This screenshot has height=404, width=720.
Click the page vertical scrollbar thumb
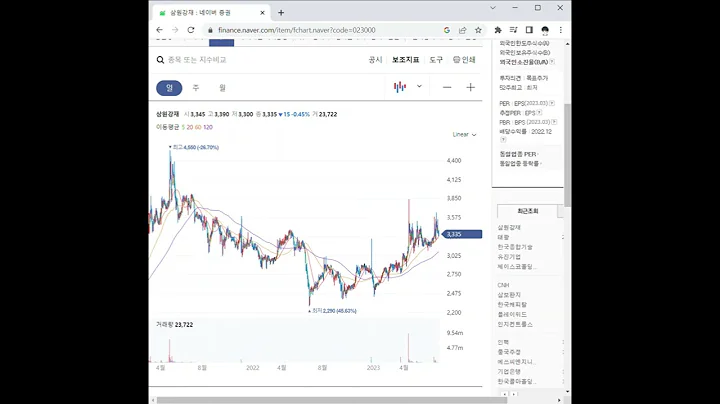[x=568, y=155]
